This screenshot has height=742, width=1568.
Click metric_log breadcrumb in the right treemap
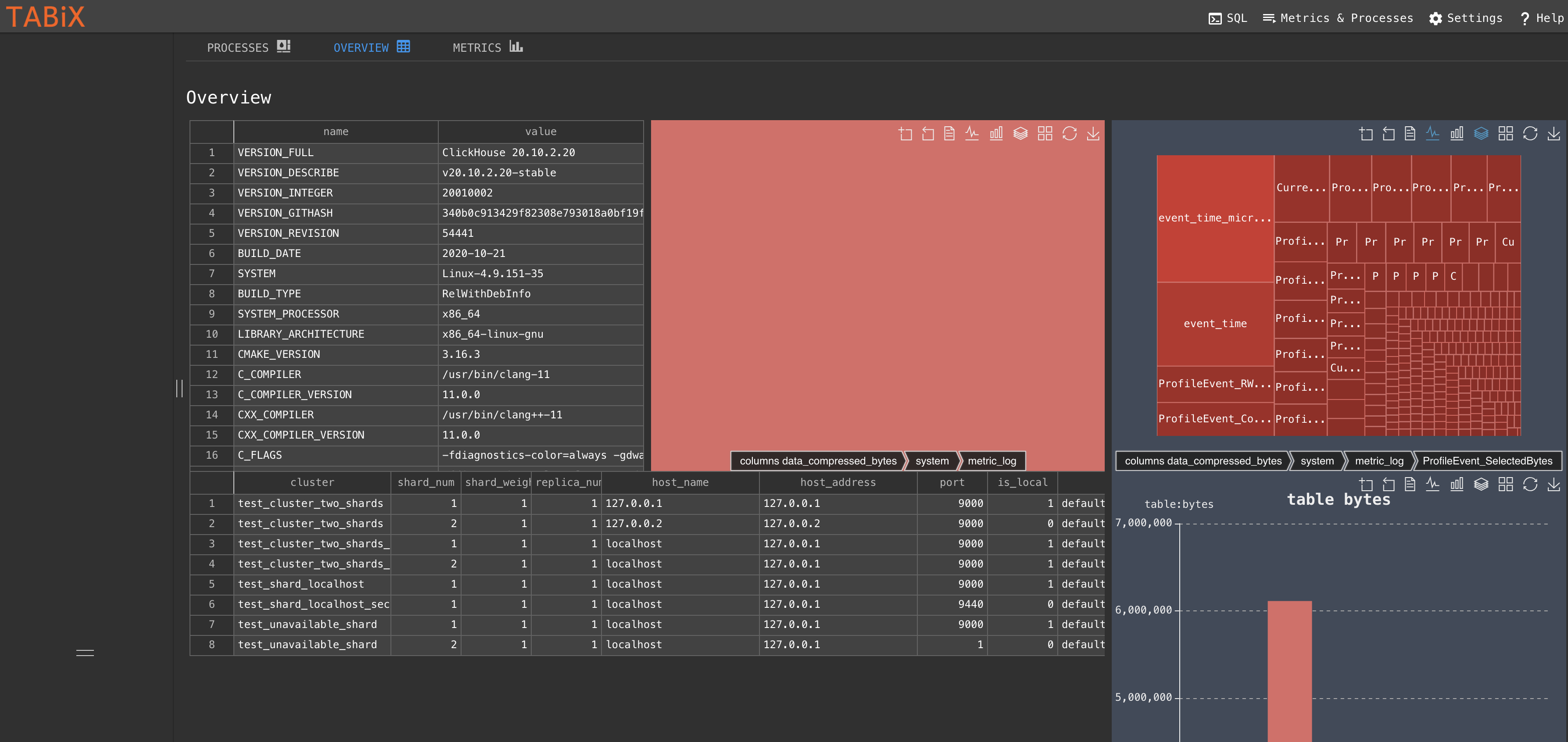tap(1379, 461)
